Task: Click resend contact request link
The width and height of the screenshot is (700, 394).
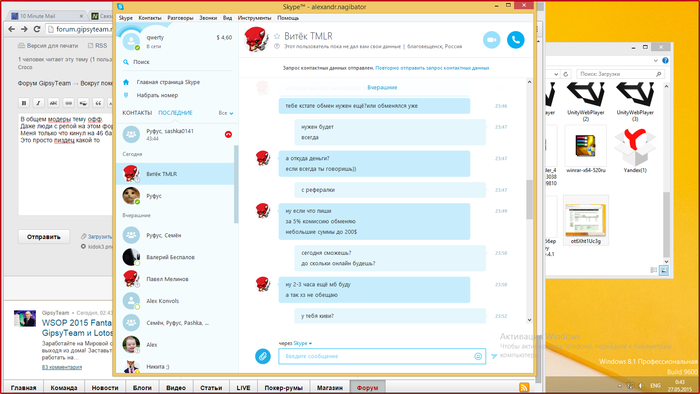Action: [x=432, y=68]
